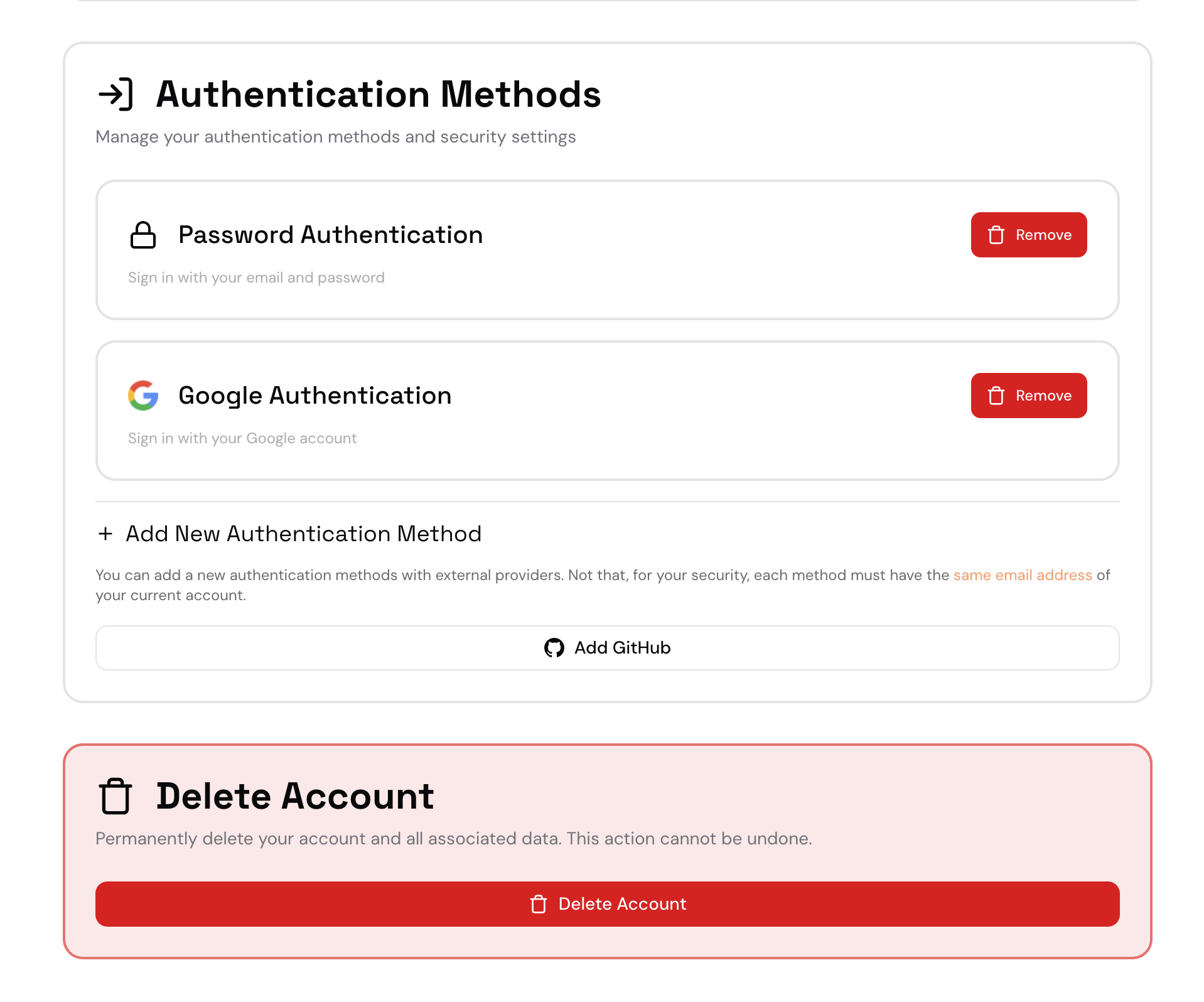This screenshot has width=1204, height=1002.
Task: Select the Password Authentication title text
Action: (x=330, y=235)
